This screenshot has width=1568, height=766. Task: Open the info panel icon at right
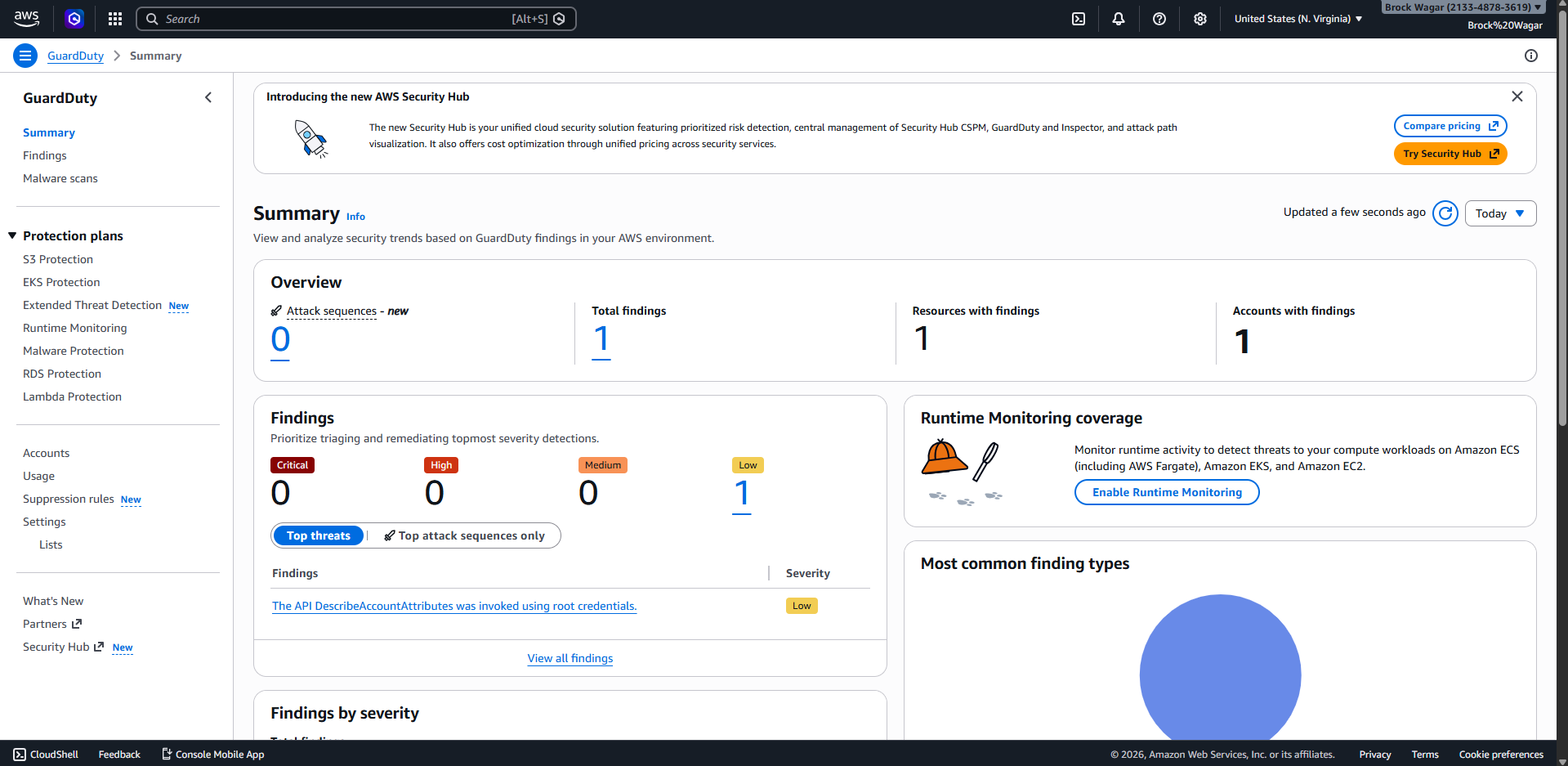point(1530,56)
